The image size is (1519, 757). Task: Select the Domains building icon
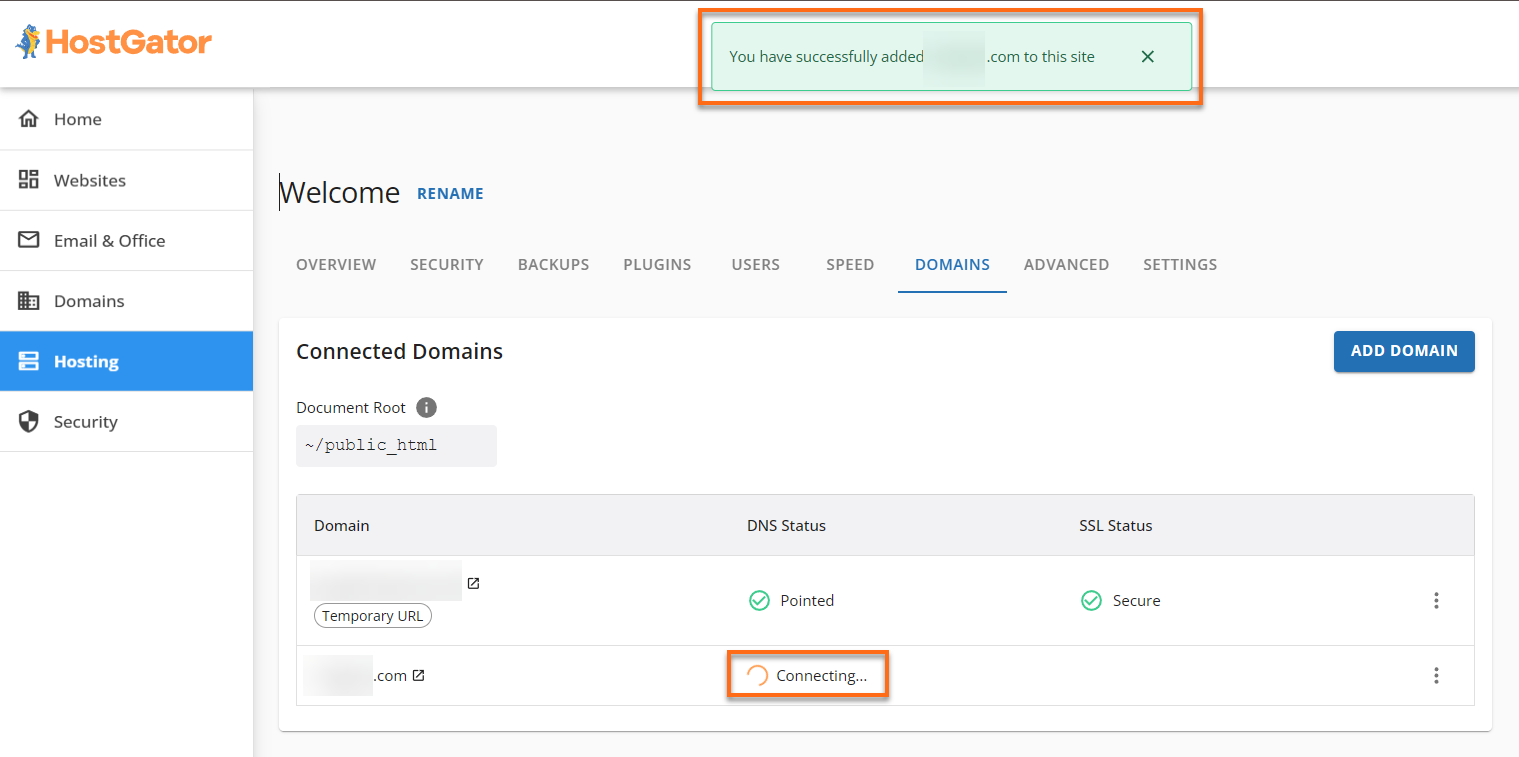30,300
